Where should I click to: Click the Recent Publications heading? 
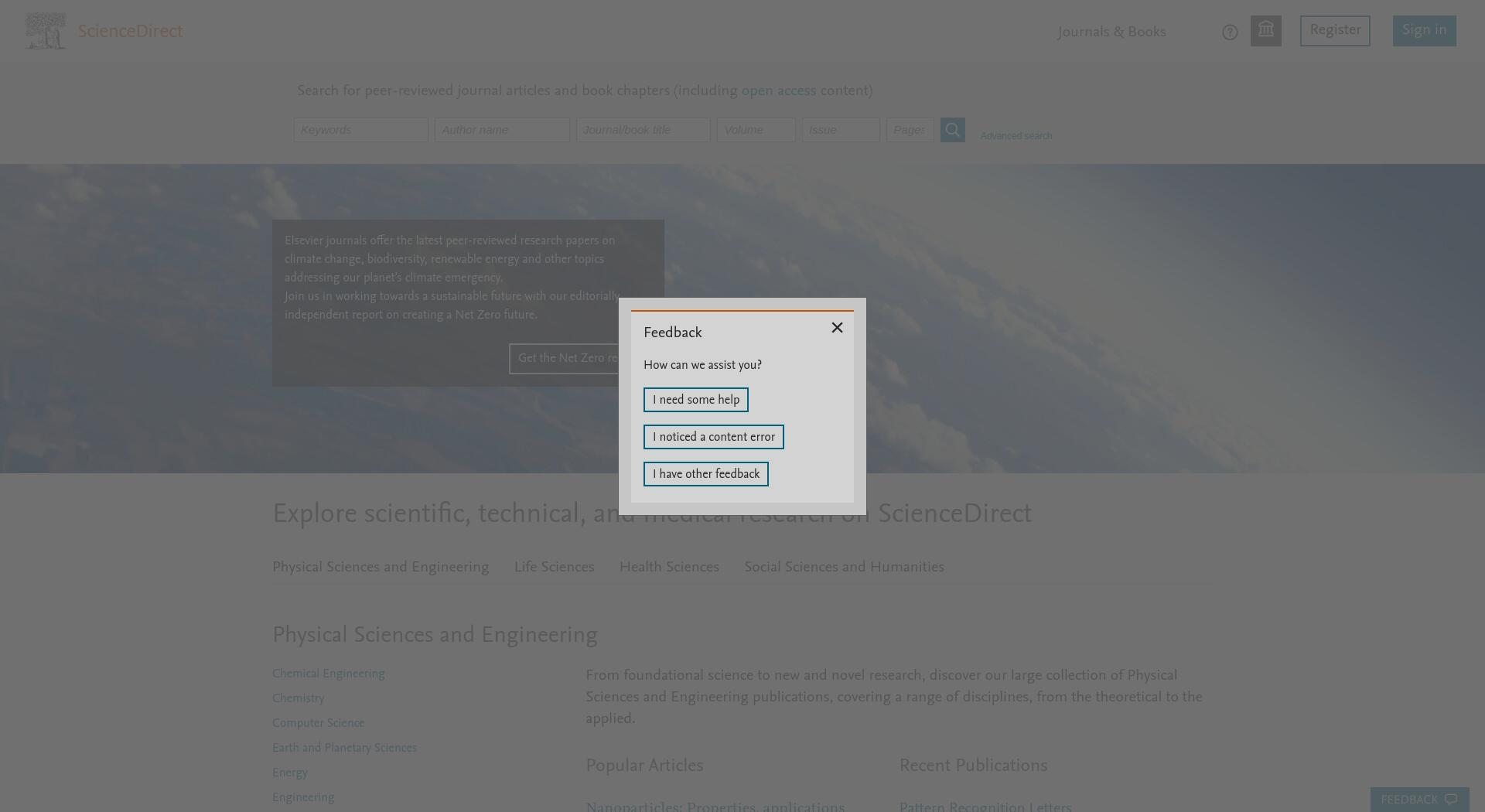(973, 766)
